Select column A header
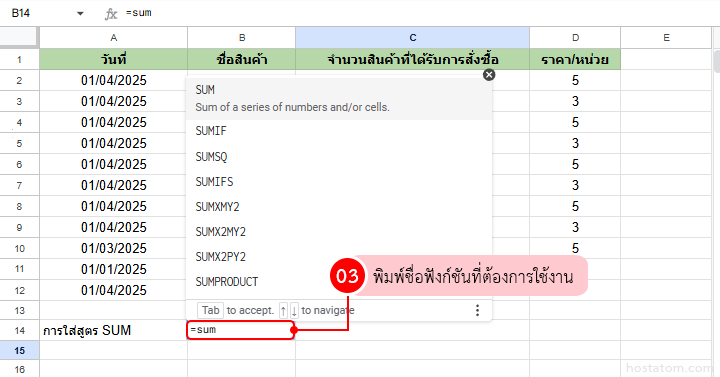Screen dimensions: 720x377 click(x=113, y=38)
